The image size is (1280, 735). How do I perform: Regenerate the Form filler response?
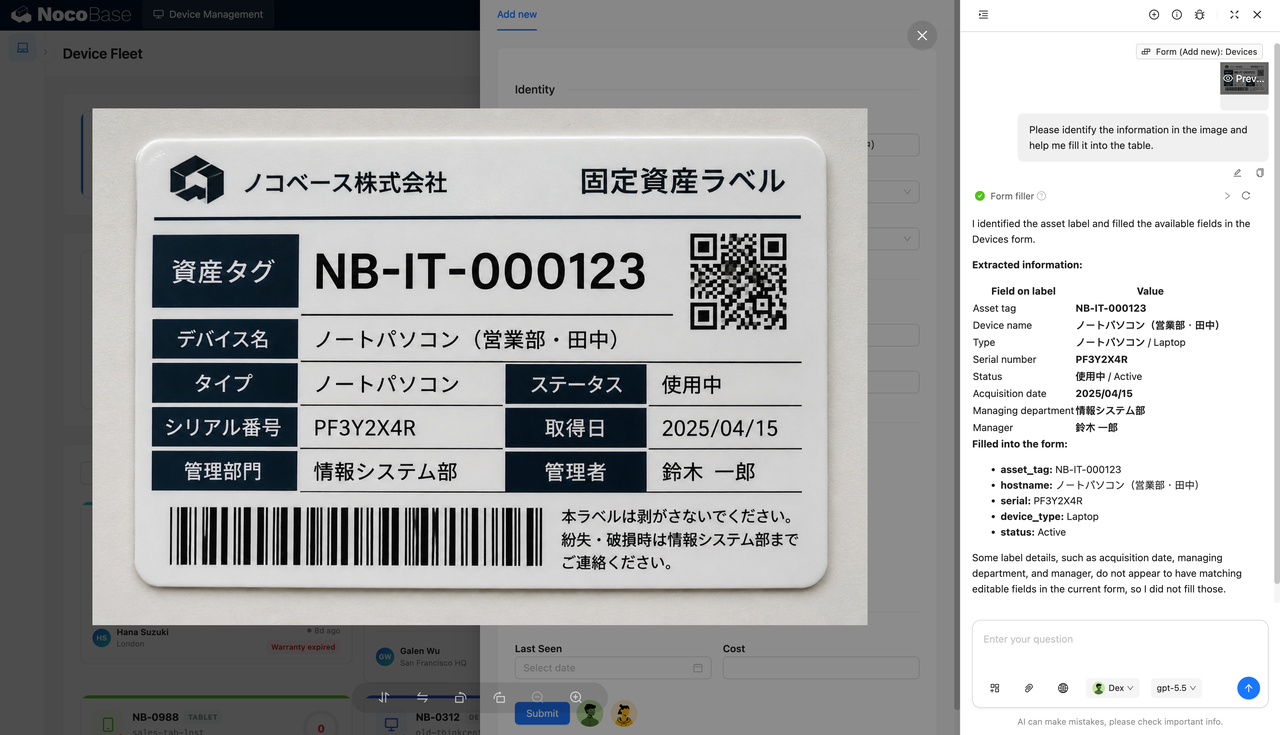(1246, 196)
